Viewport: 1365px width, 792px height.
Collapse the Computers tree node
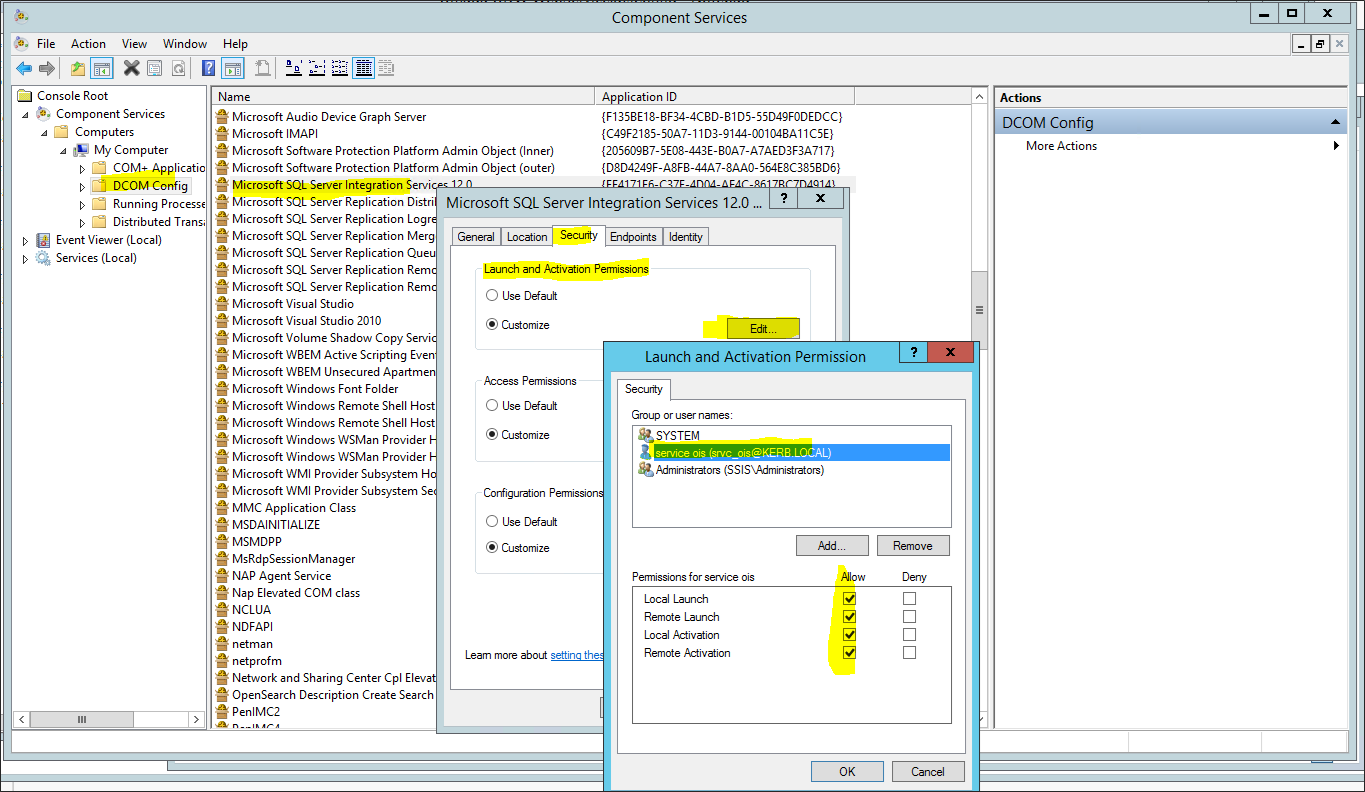[x=44, y=132]
